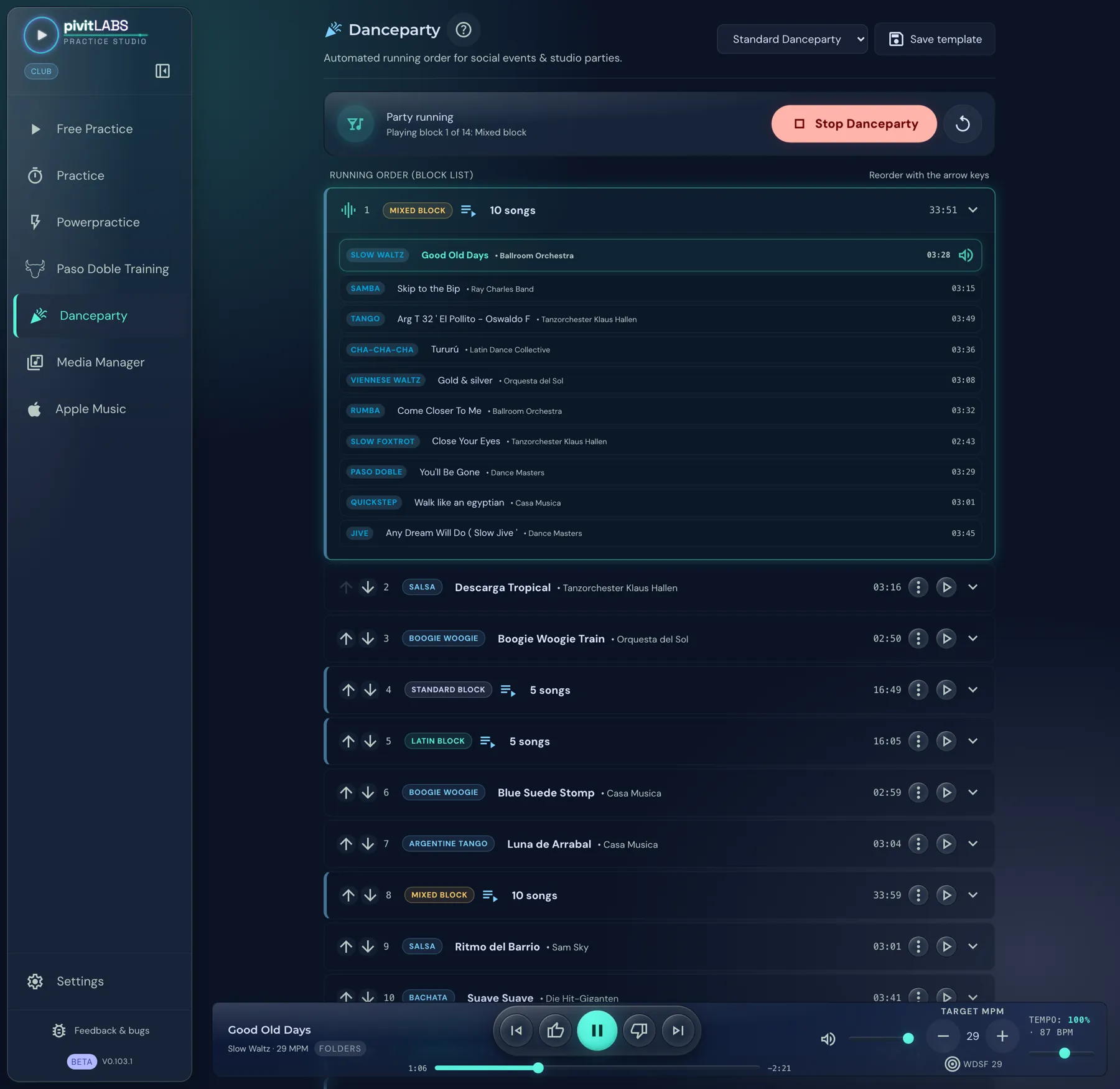
Task: Play the Ritmo del Barrio block
Action: coord(946,946)
